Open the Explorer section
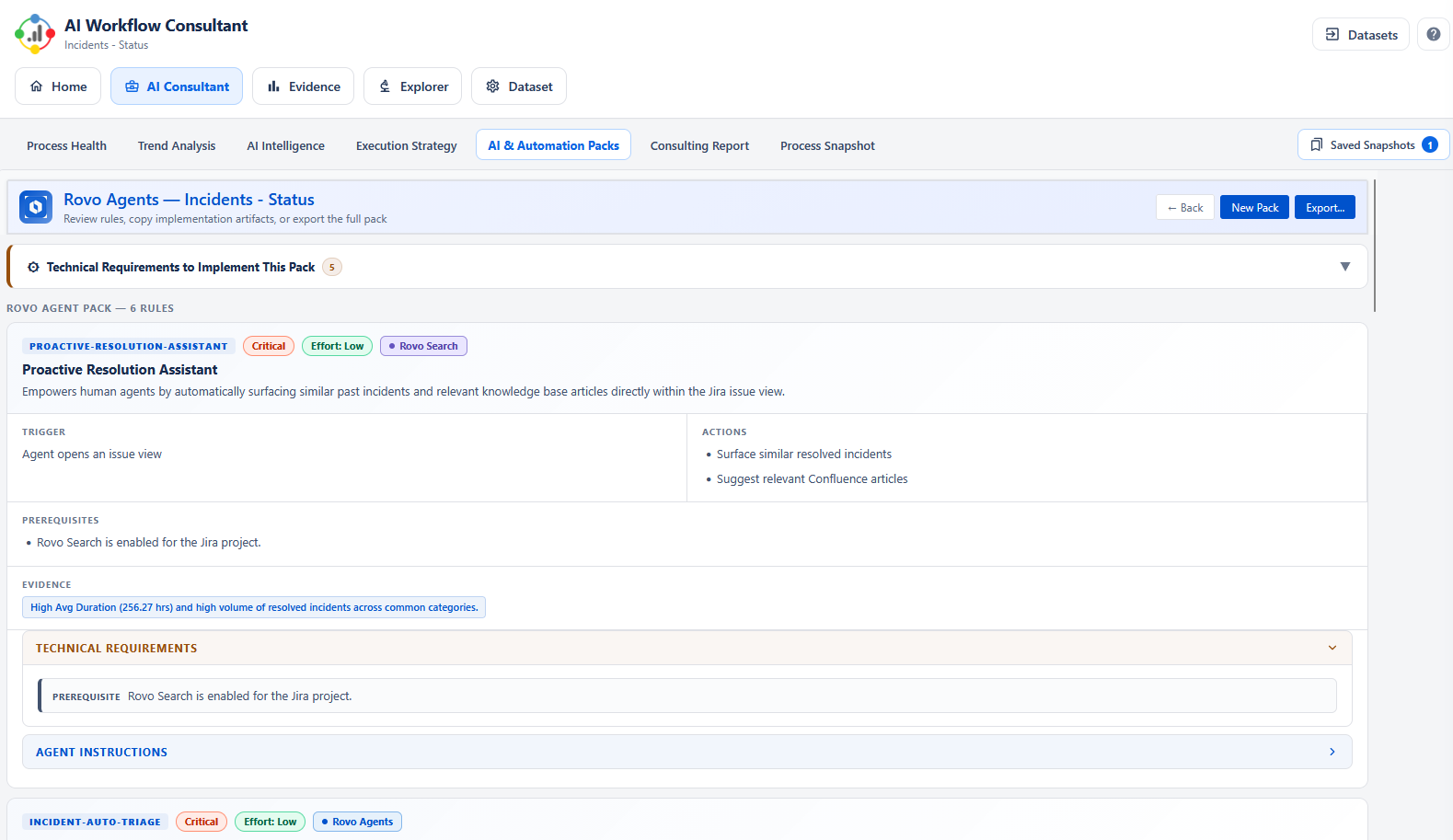 [x=413, y=86]
